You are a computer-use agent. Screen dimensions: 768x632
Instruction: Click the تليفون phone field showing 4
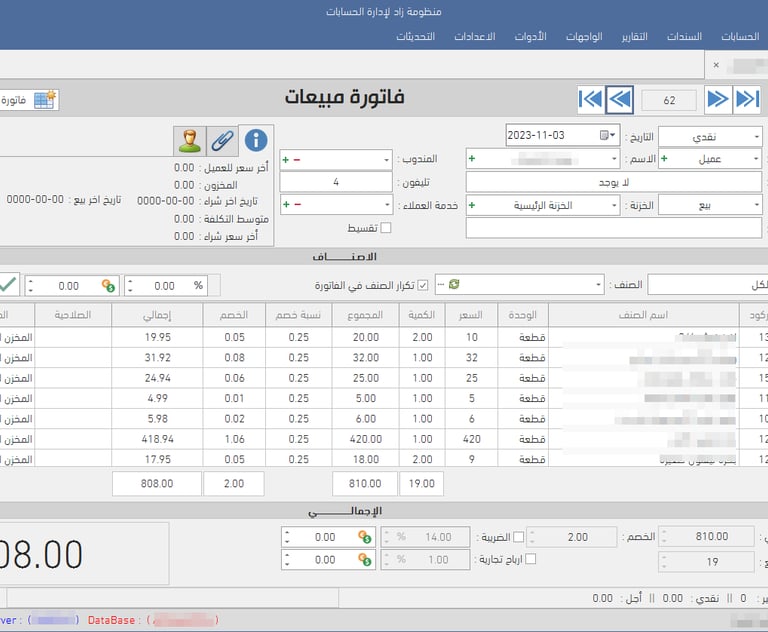[x=336, y=182]
